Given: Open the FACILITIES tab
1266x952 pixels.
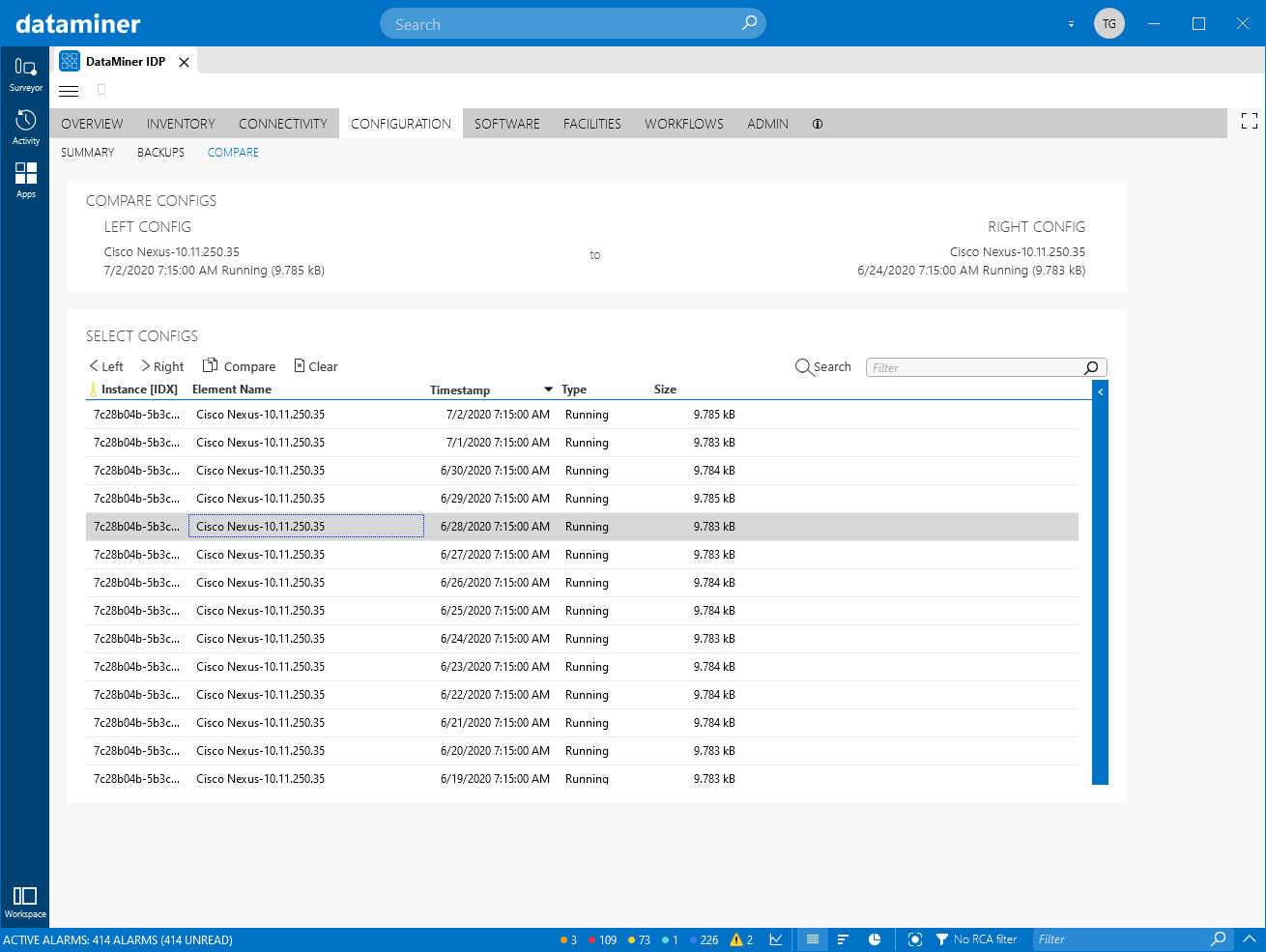Looking at the screenshot, I should coord(592,124).
